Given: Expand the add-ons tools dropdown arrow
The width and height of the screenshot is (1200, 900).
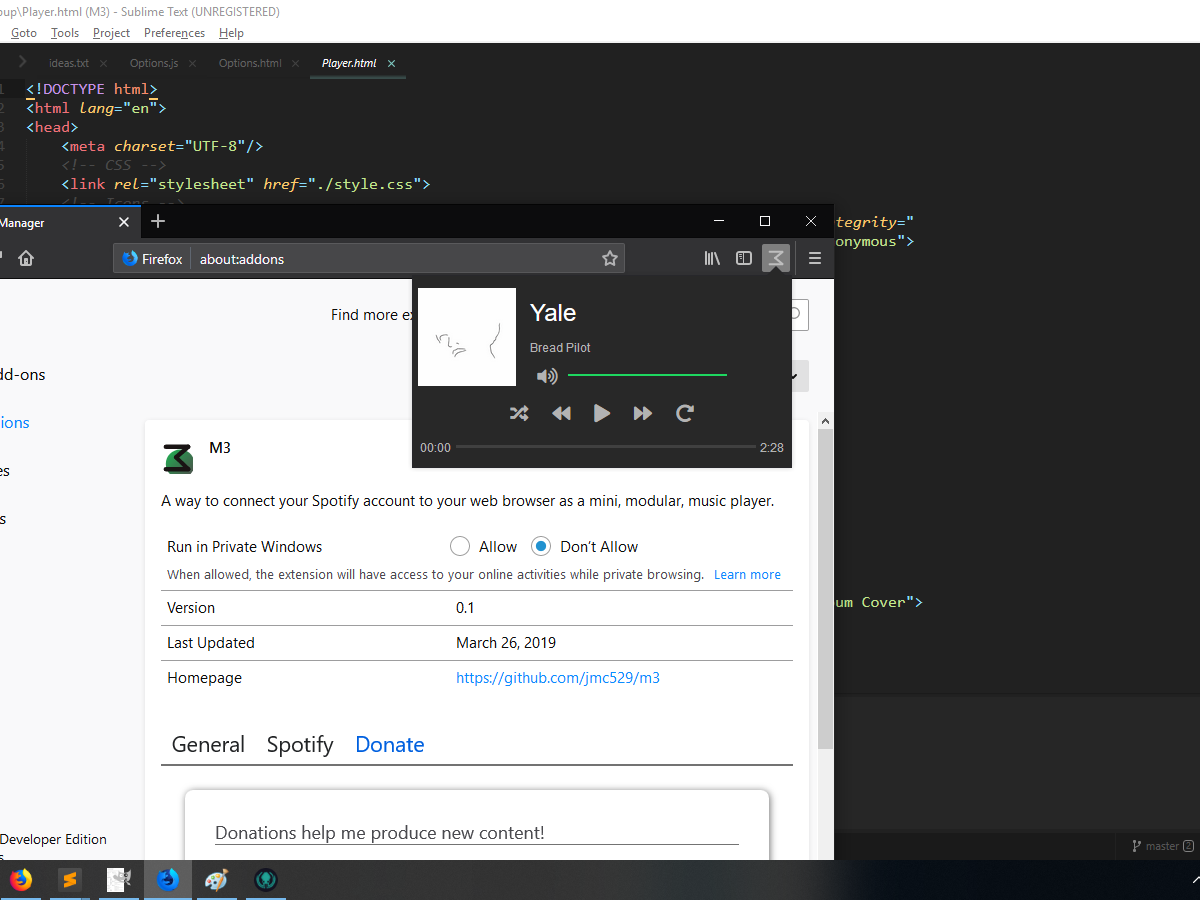Looking at the screenshot, I should click(794, 376).
